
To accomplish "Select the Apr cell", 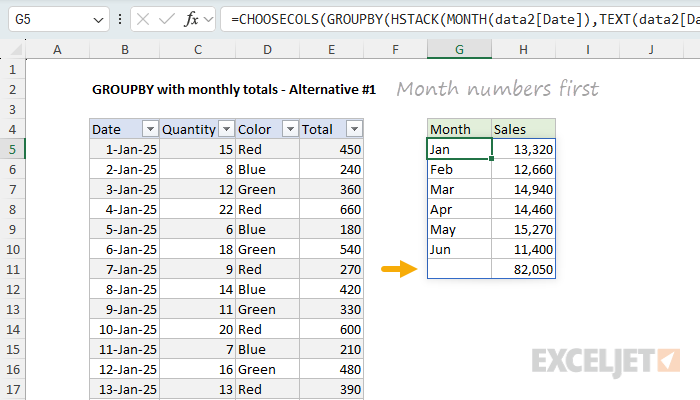I will (x=459, y=209).
